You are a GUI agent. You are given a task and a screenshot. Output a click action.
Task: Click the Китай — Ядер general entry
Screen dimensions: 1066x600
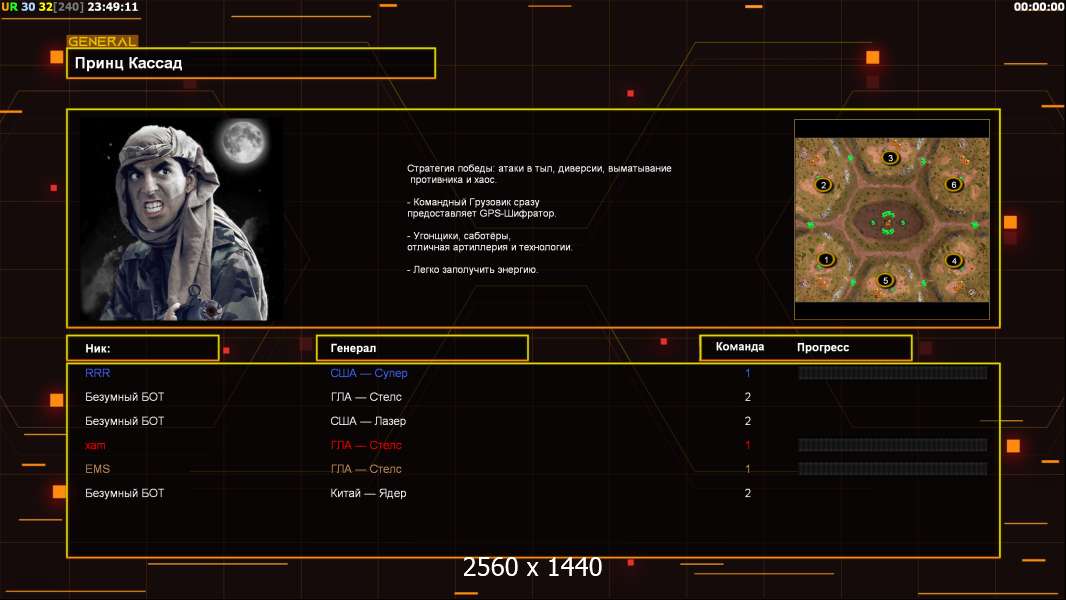(368, 493)
